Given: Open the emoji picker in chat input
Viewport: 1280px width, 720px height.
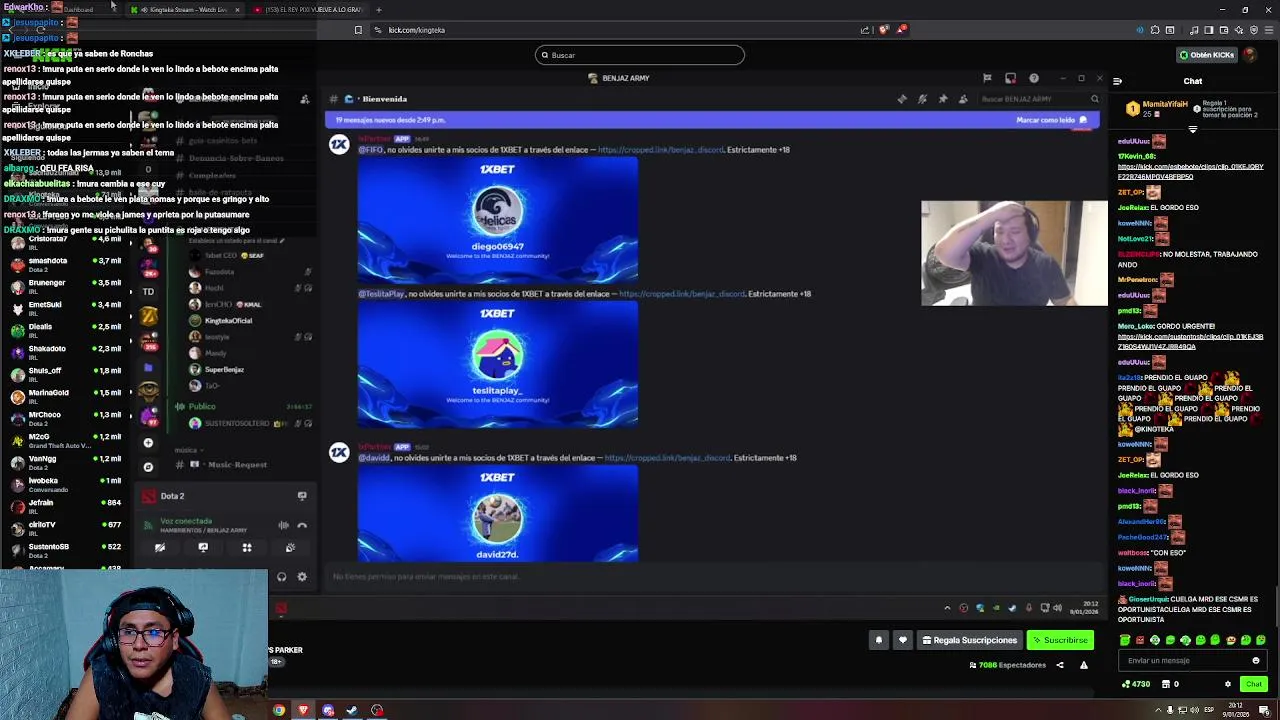Looking at the screenshot, I should [x=1256, y=660].
